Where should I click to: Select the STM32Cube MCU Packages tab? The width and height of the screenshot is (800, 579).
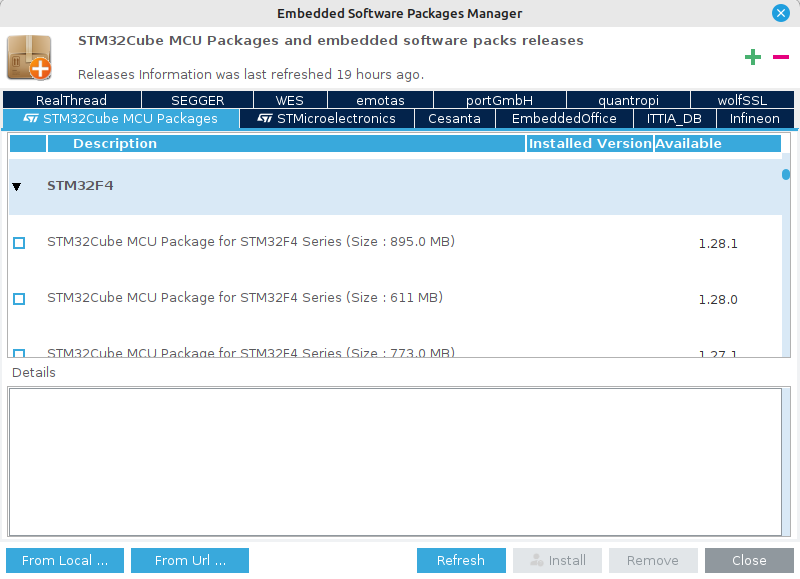[x=121, y=119]
